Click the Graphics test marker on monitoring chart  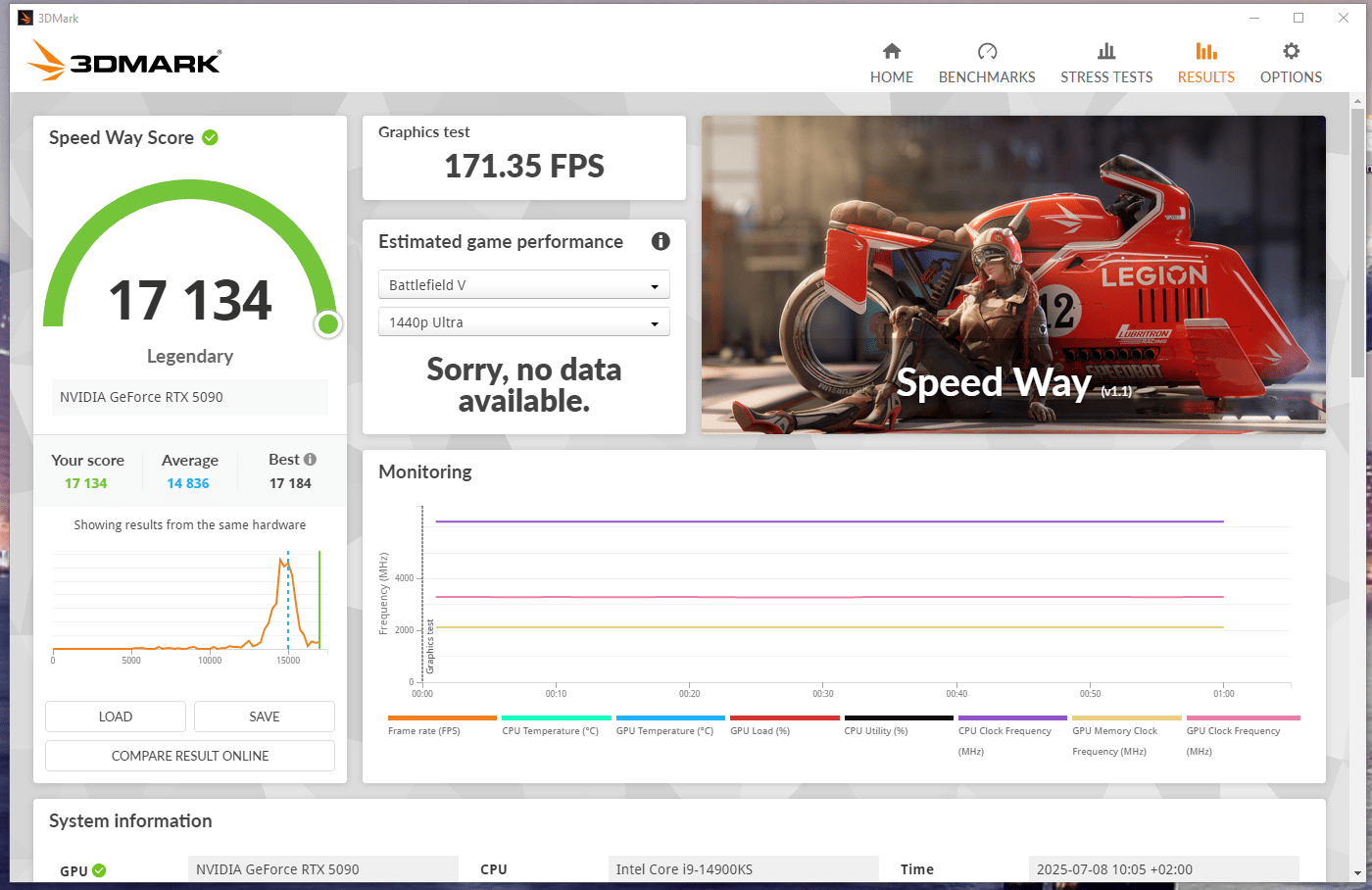click(429, 647)
